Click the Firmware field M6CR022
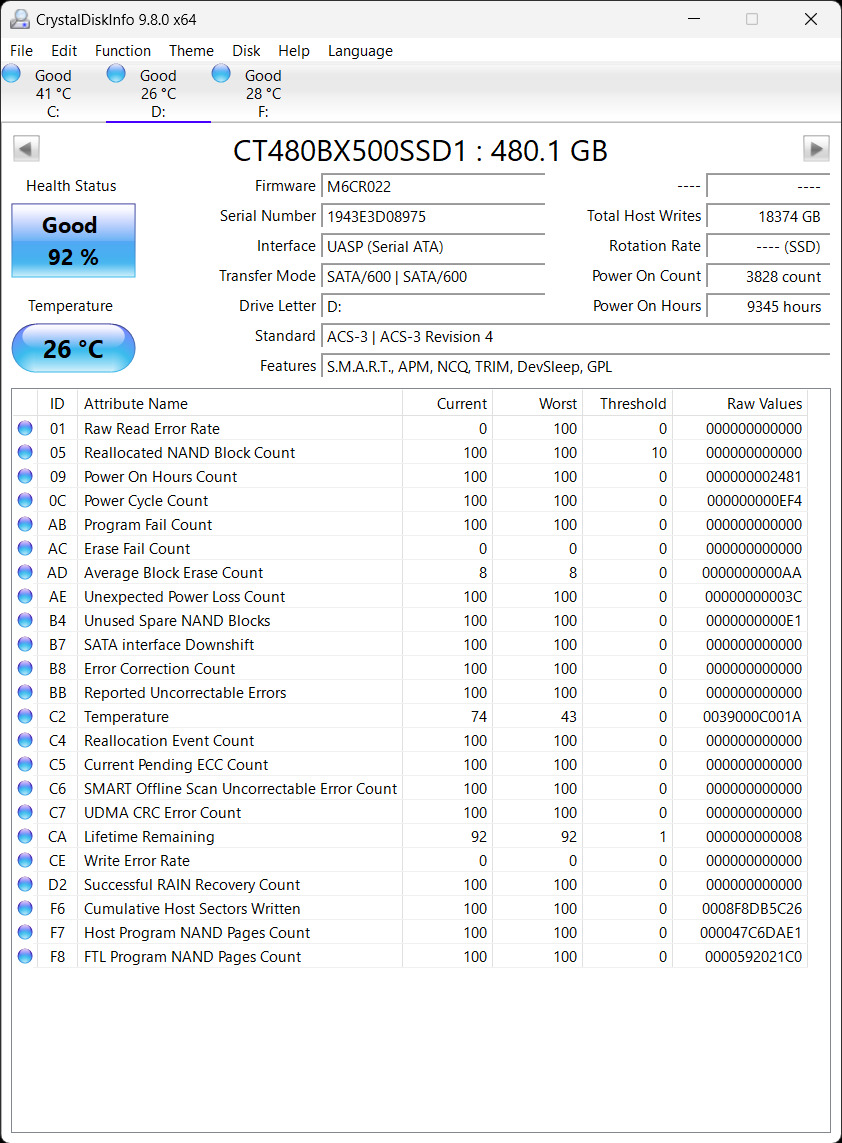 pos(433,187)
